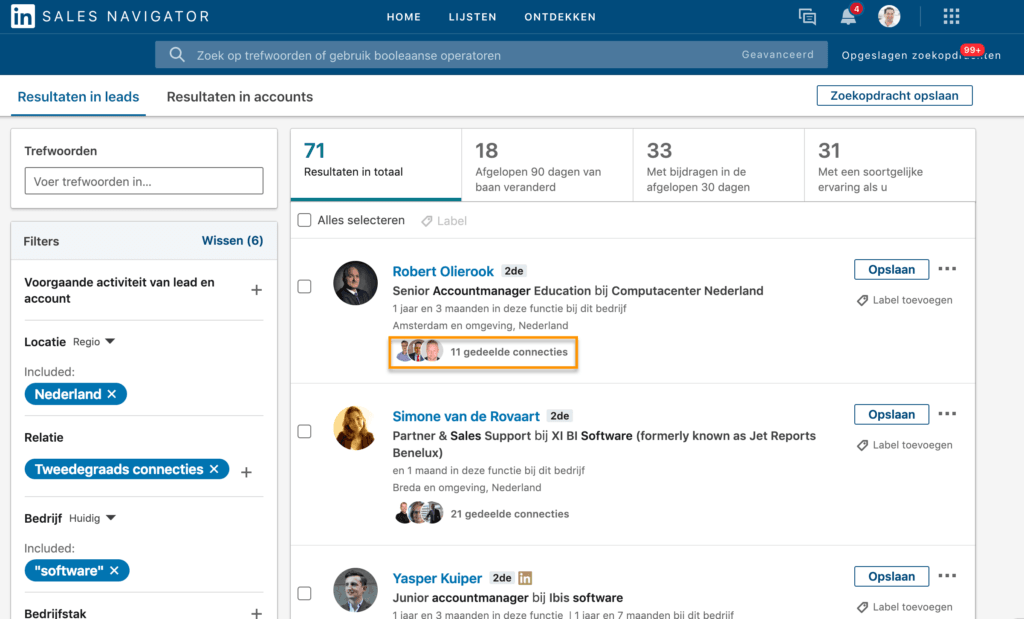Click the search magnifier icon
Image resolution: width=1024 pixels, height=619 pixels.
click(177, 55)
